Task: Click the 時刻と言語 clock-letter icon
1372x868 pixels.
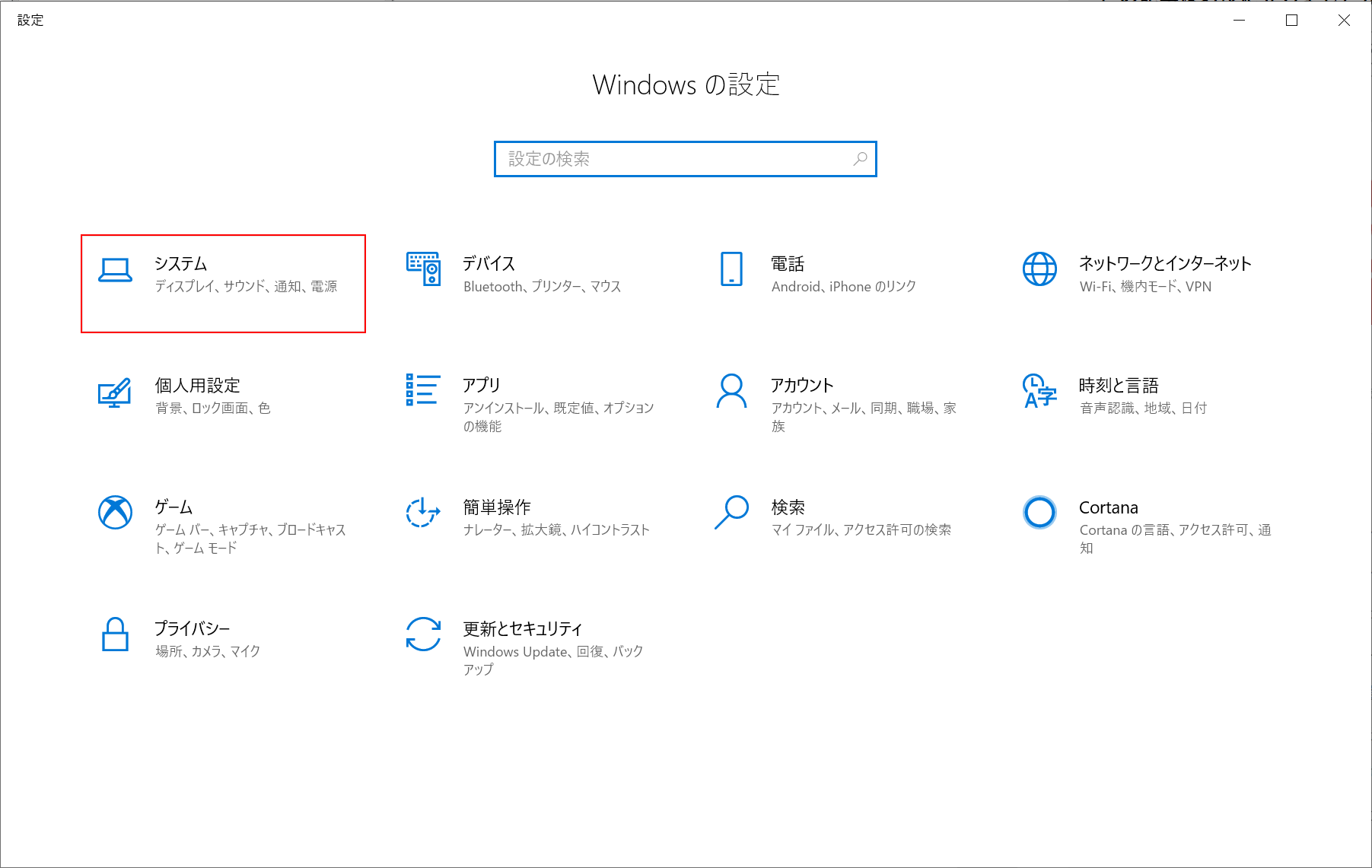Action: click(x=1039, y=391)
